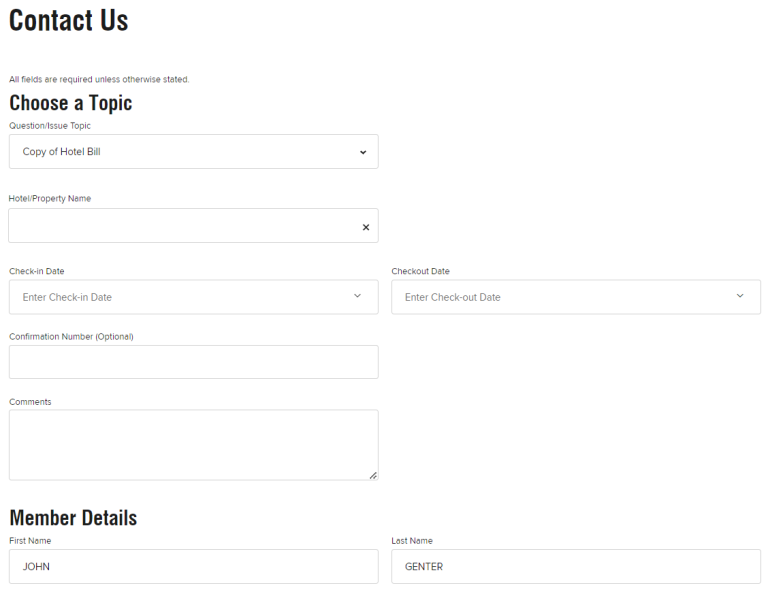Click the First Name field containing JOHN

pyautogui.click(x=193, y=566)
